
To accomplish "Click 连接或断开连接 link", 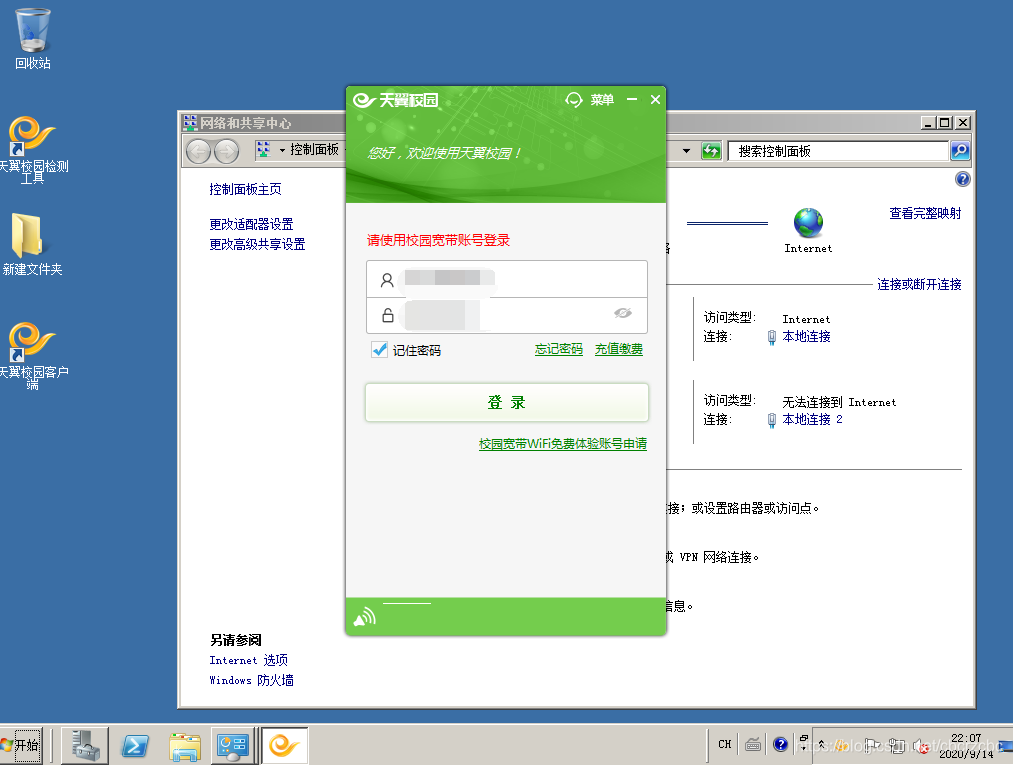I will 919,284.
